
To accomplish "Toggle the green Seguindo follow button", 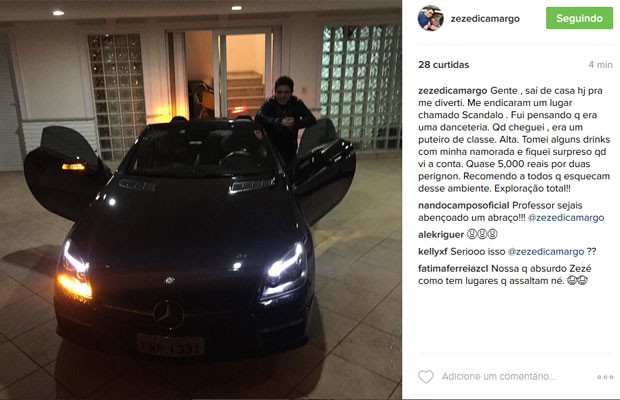I will [579, 18].
